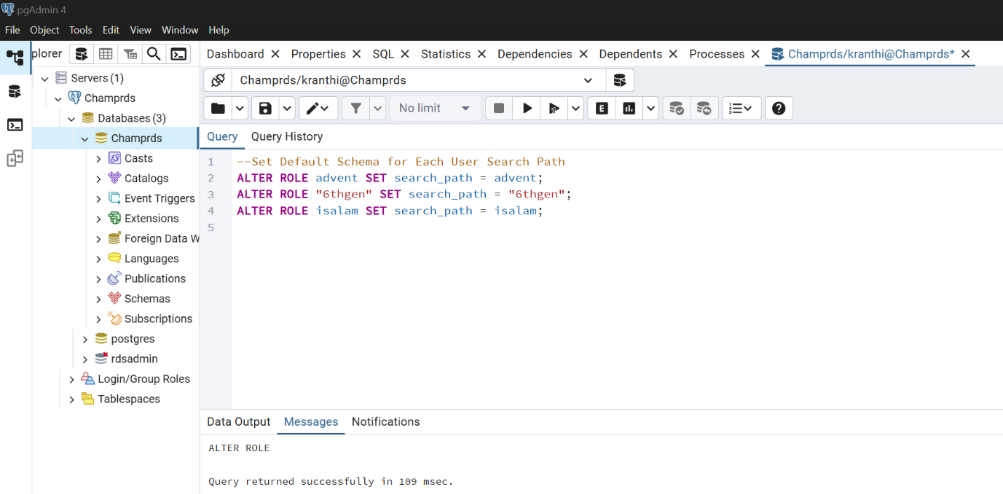Open the Execute options dropdown arrow
This screenshot has height=494, width=1003.
pos(576,108)
